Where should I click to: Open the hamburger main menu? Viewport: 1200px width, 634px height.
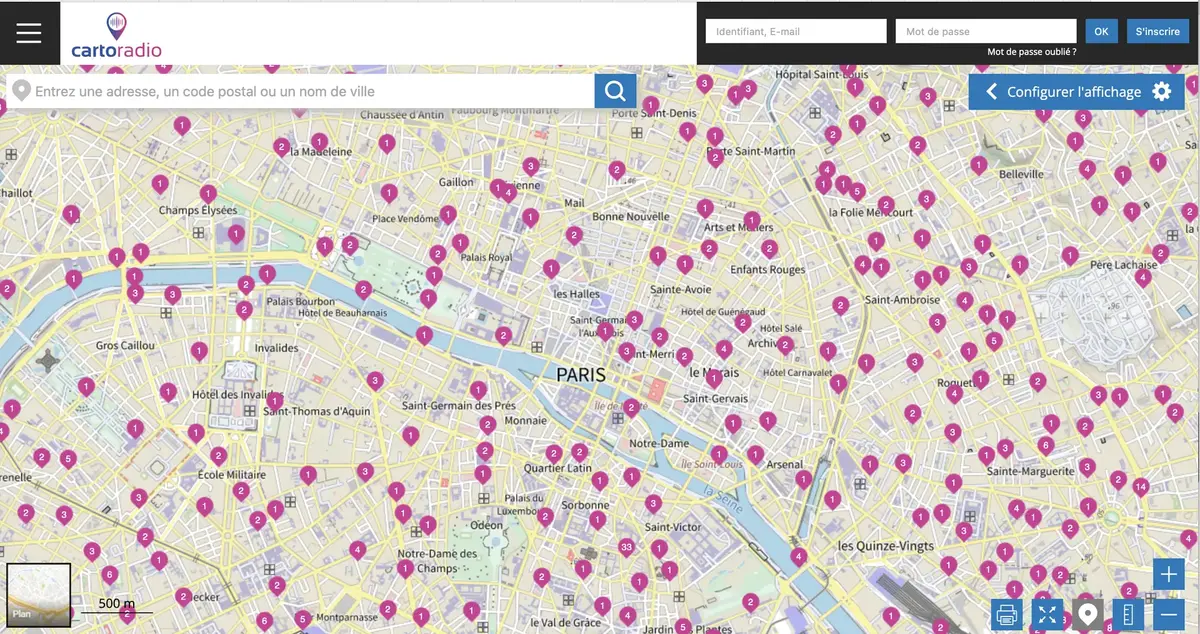[x=29, y=33]
